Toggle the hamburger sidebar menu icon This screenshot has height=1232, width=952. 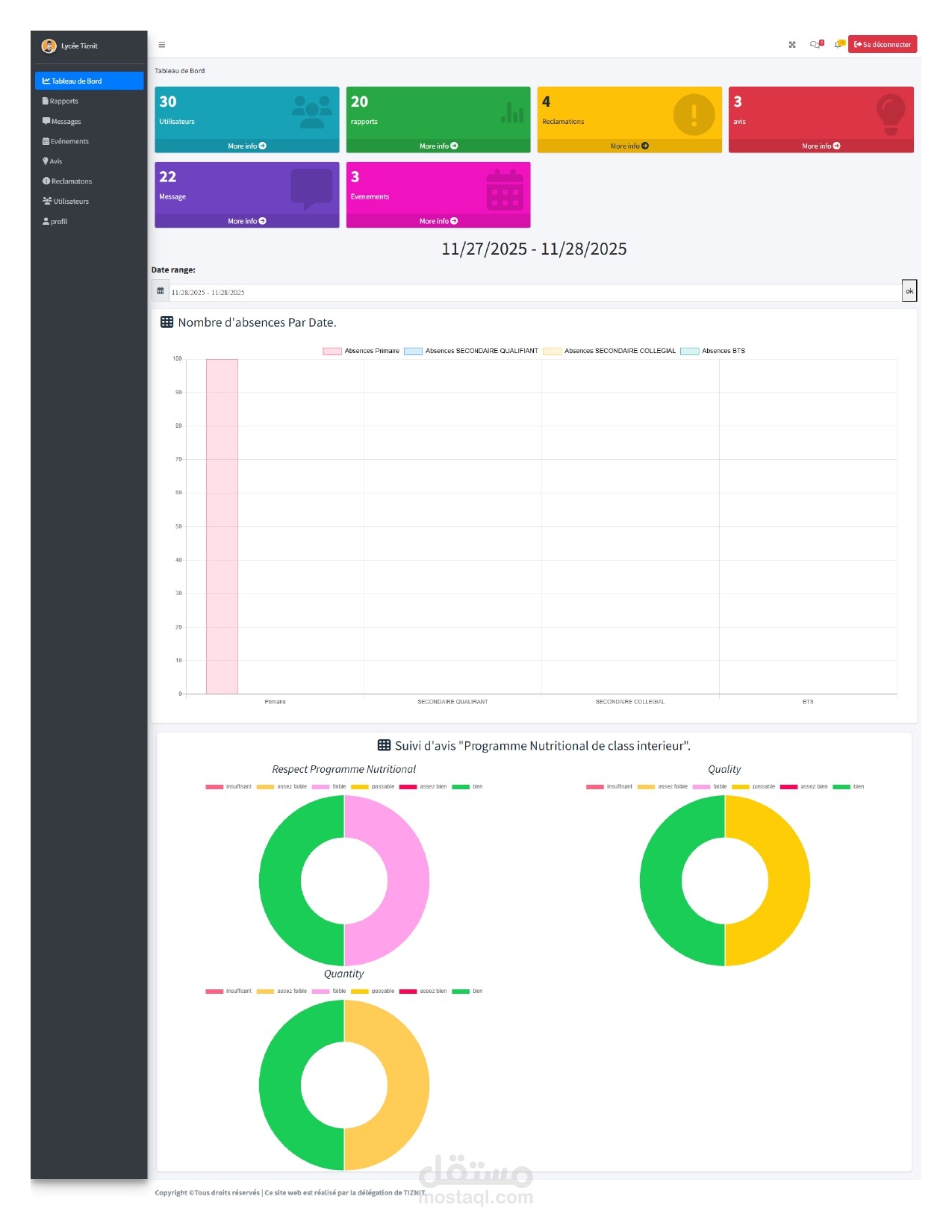[x=162, y=45]
